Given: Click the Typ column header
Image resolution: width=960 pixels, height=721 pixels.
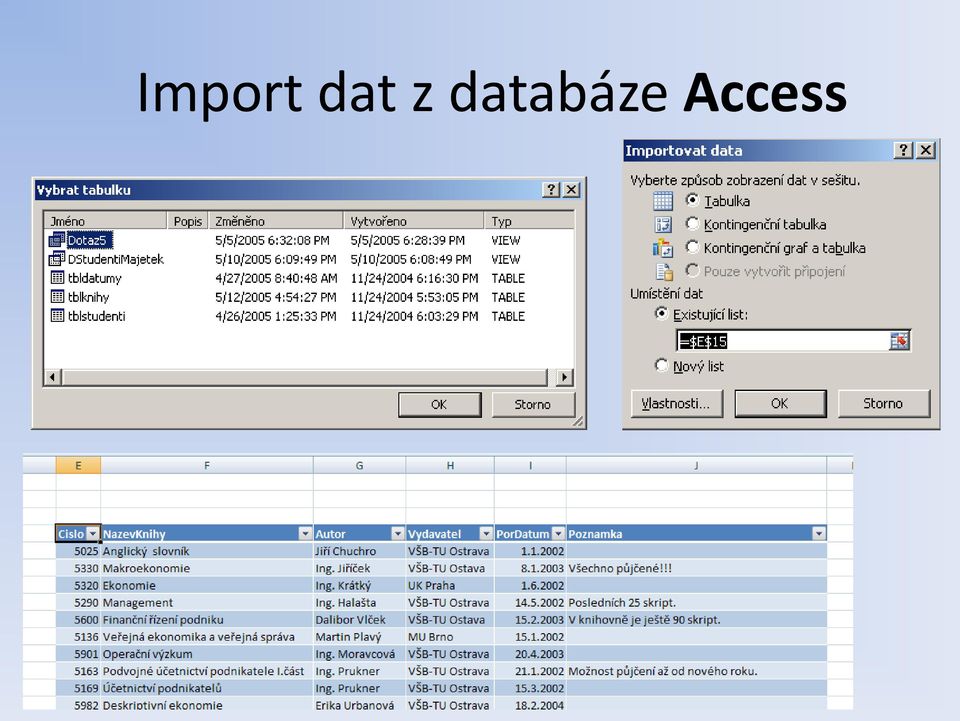Looking at the screenshot, I should click(x=530, y=221).
